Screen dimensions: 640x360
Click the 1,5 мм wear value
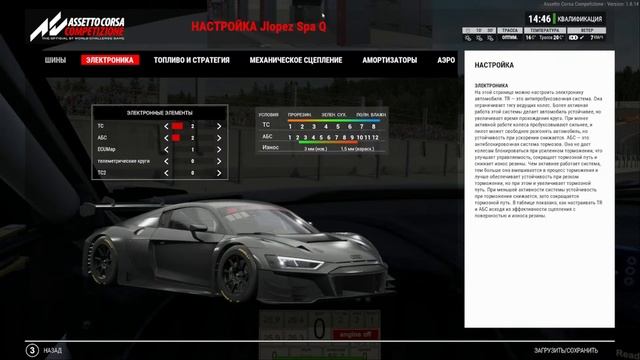click(357, 149)
